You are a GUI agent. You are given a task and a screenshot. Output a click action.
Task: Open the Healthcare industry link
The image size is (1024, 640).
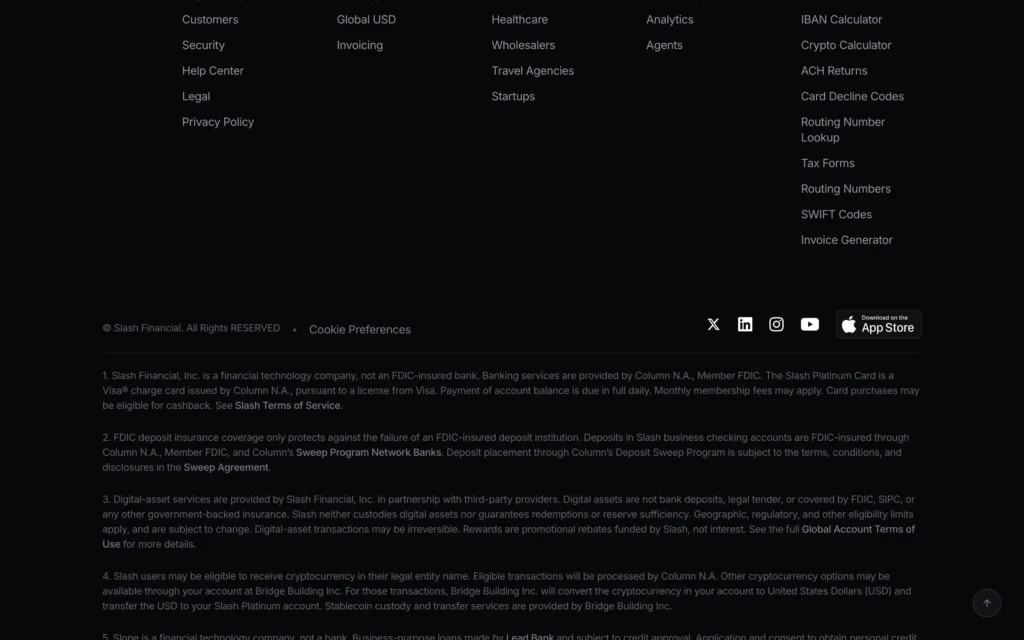520,20
